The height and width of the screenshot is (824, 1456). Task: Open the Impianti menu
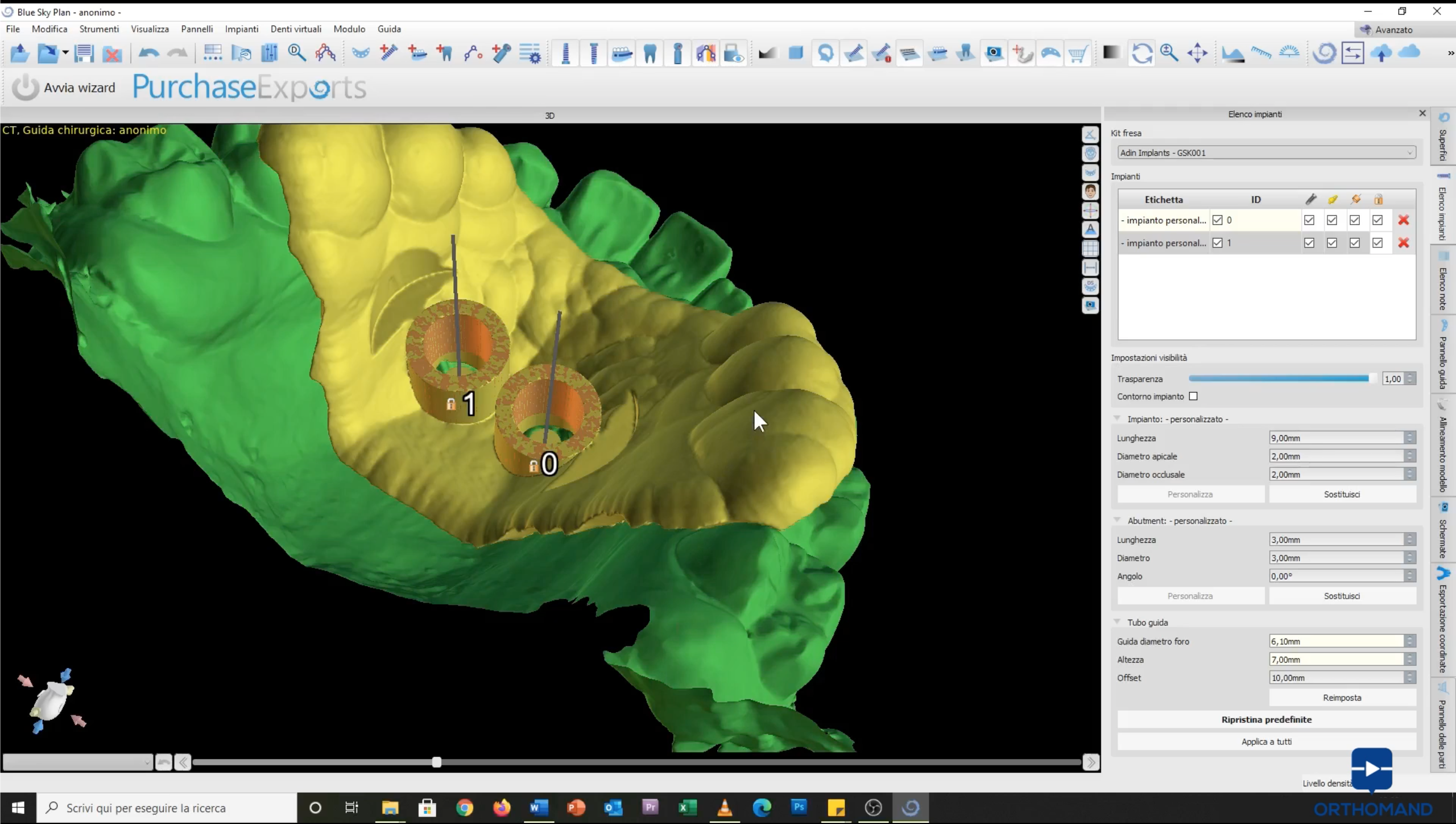point(241,29)
